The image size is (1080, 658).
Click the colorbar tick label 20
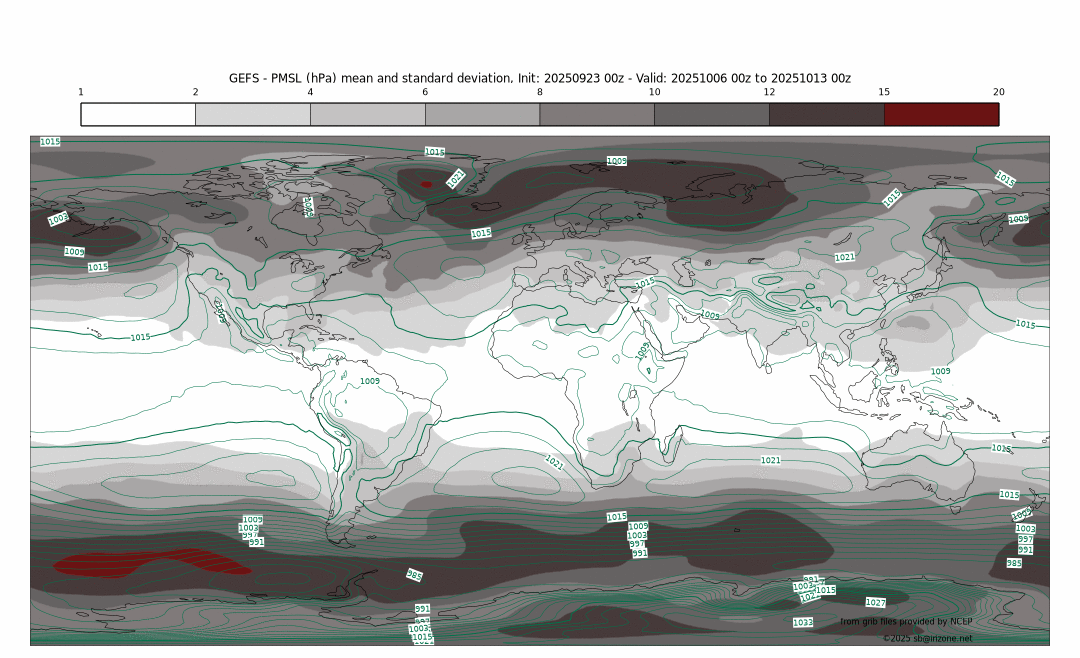point(998,92)
